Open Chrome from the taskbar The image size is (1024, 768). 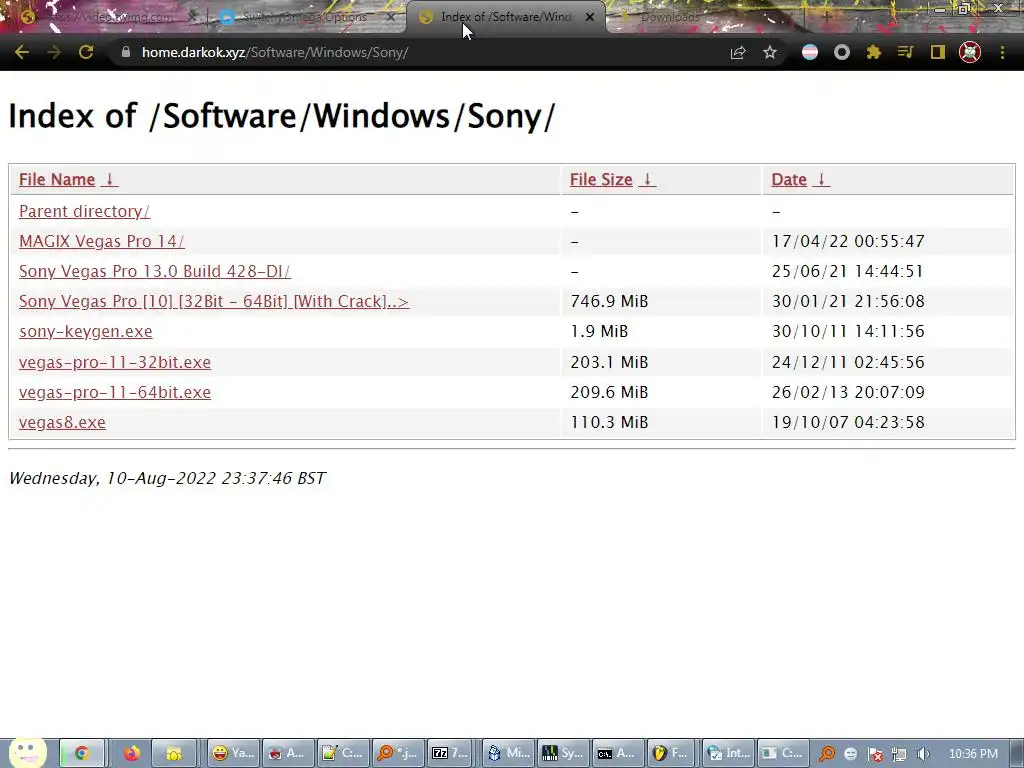click(x=82, y=753)
